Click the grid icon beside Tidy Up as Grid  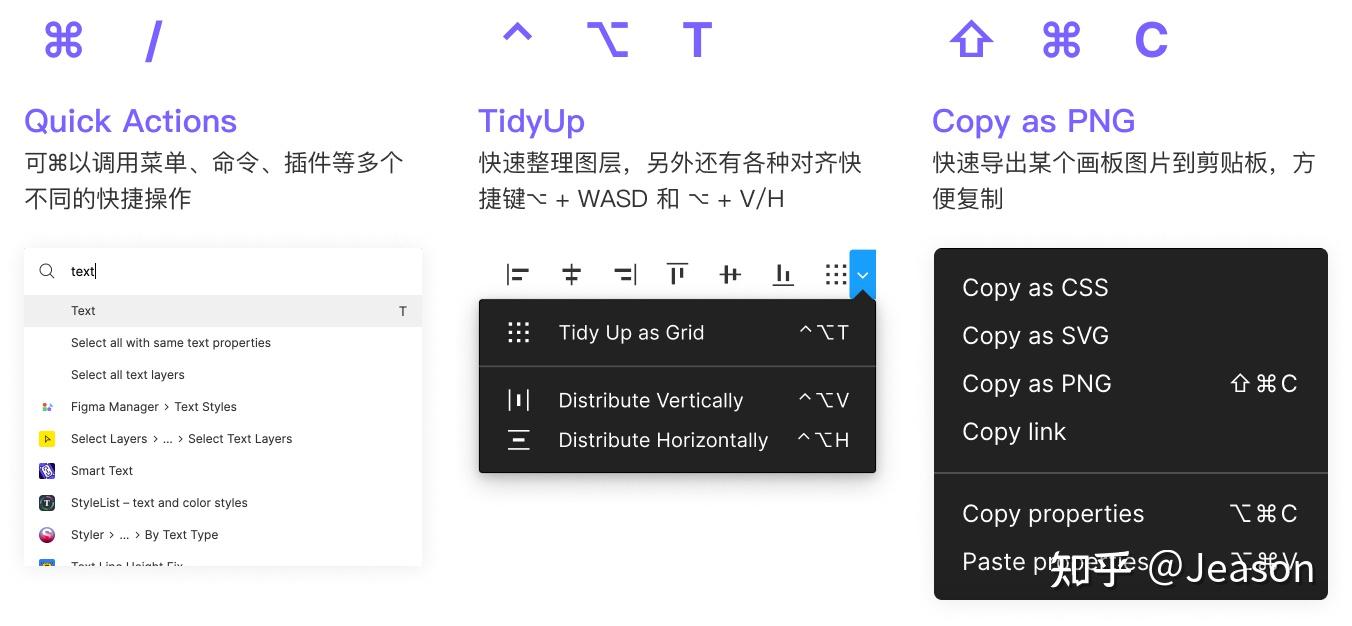pos(518,333)
